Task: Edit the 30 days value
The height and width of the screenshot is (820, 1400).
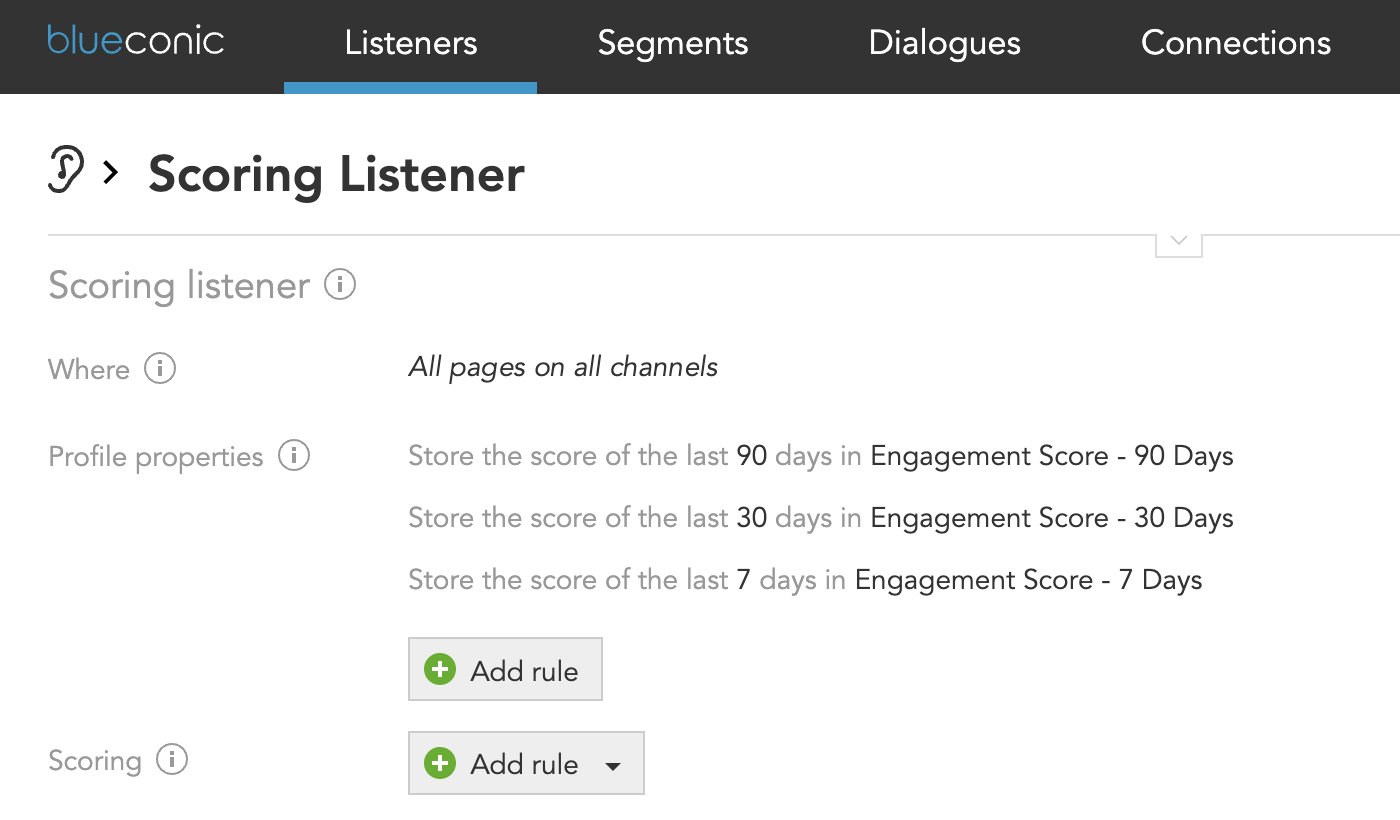Action: [x=752, y=518]
